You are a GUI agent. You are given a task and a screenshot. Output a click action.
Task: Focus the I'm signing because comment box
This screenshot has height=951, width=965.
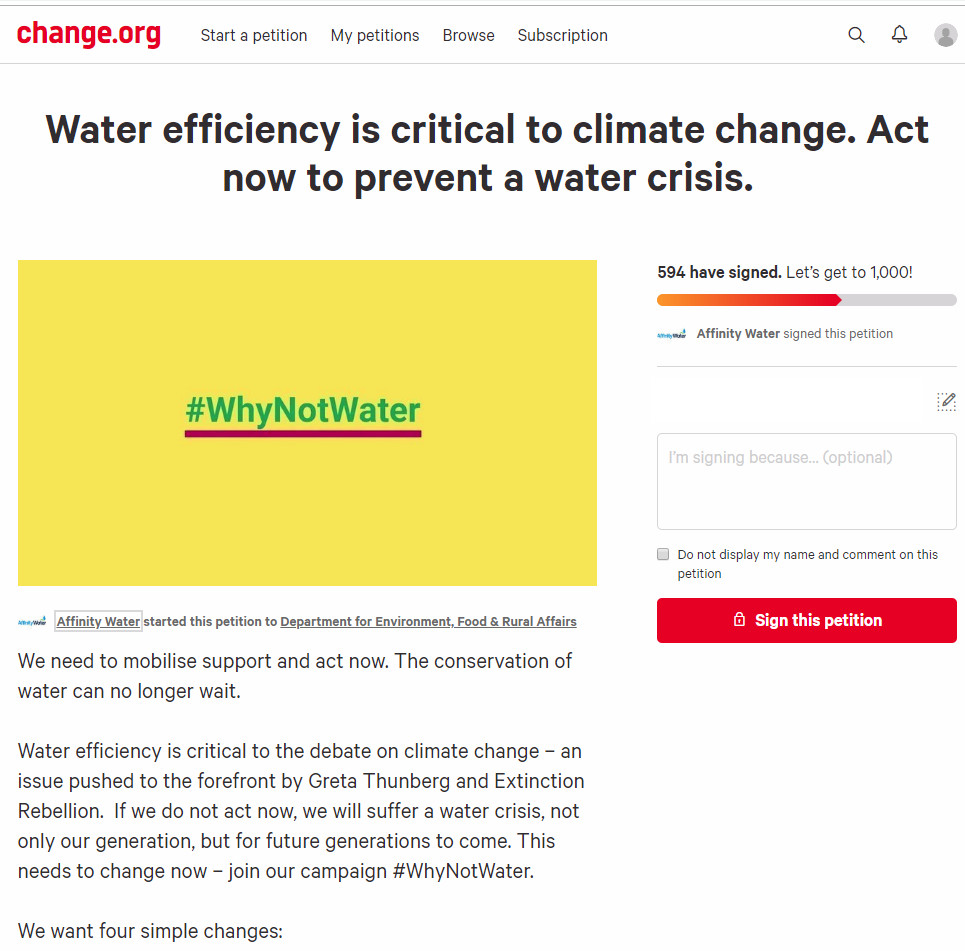coord(806,481)
